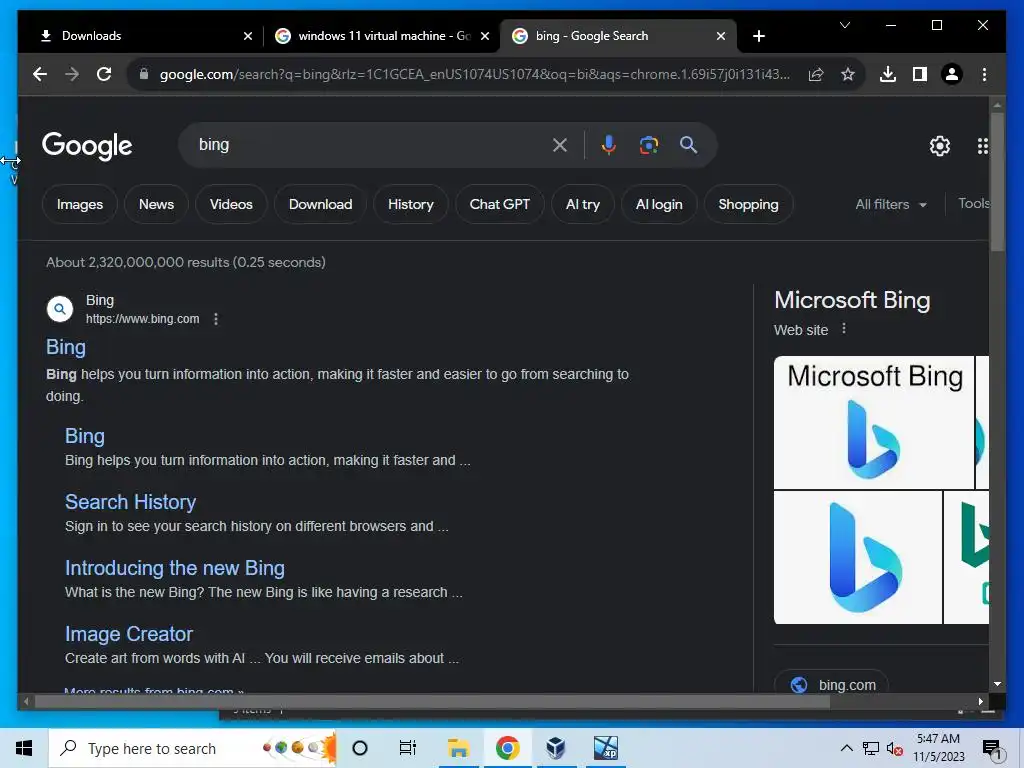Click the address bar URL
This screenshot has height=768, width=1024.
click(x=474, y=74)
